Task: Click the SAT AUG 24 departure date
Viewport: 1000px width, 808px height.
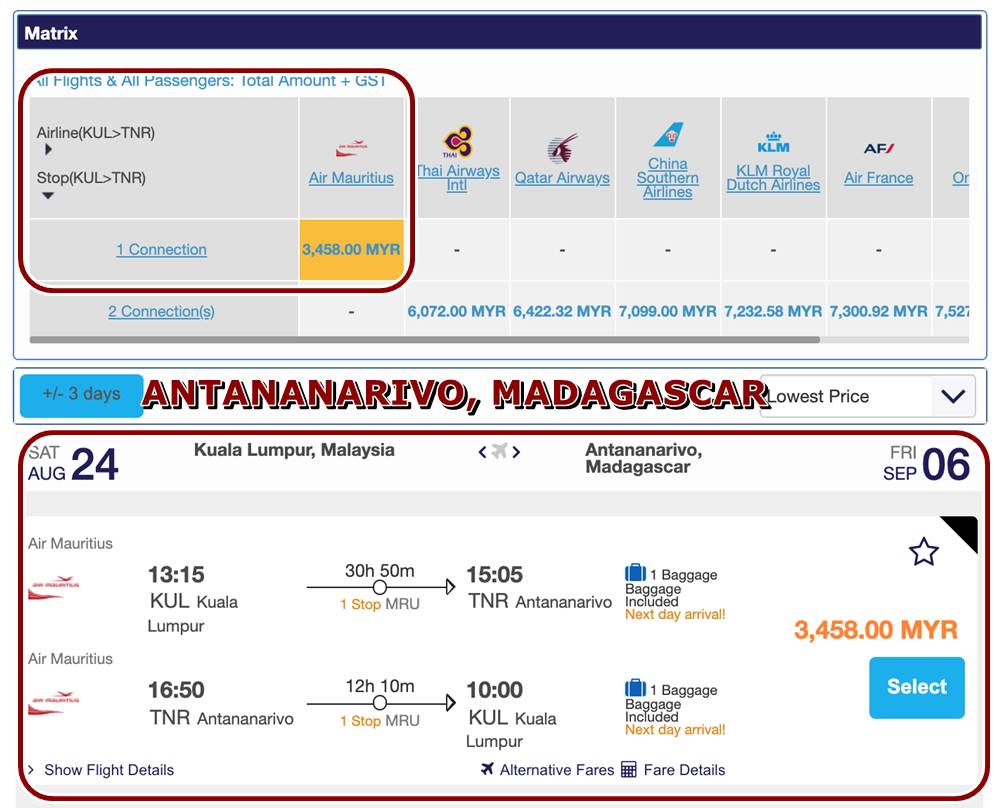Action: tap(73, 464)
